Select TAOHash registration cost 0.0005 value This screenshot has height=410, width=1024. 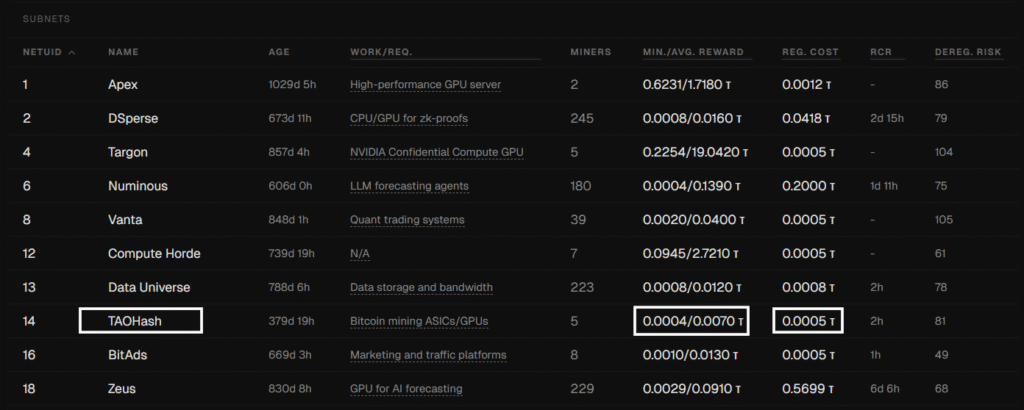(x=808, y=321)
